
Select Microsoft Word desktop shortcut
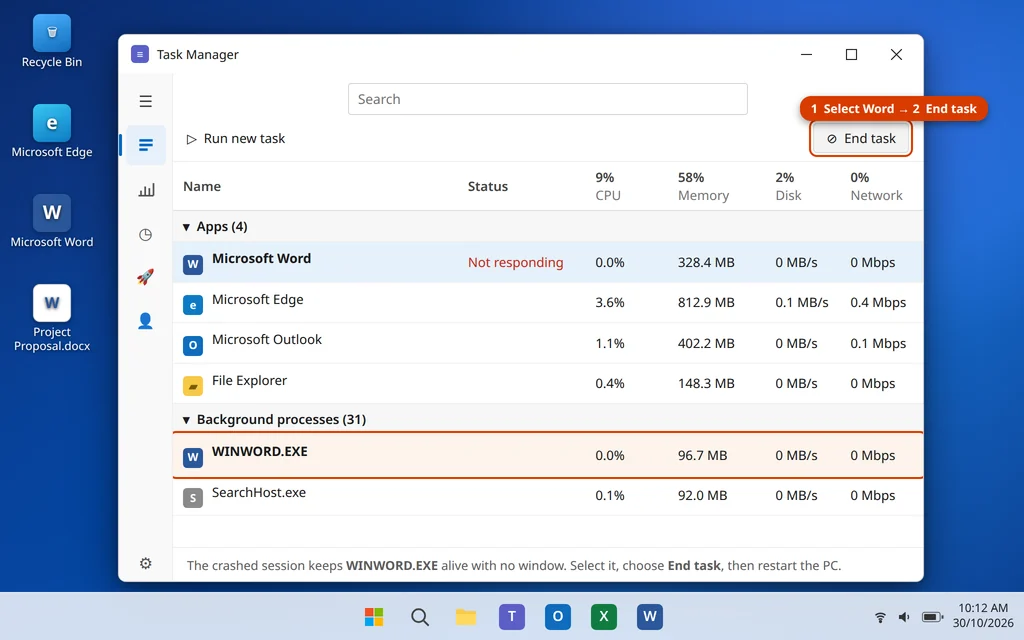52,221
